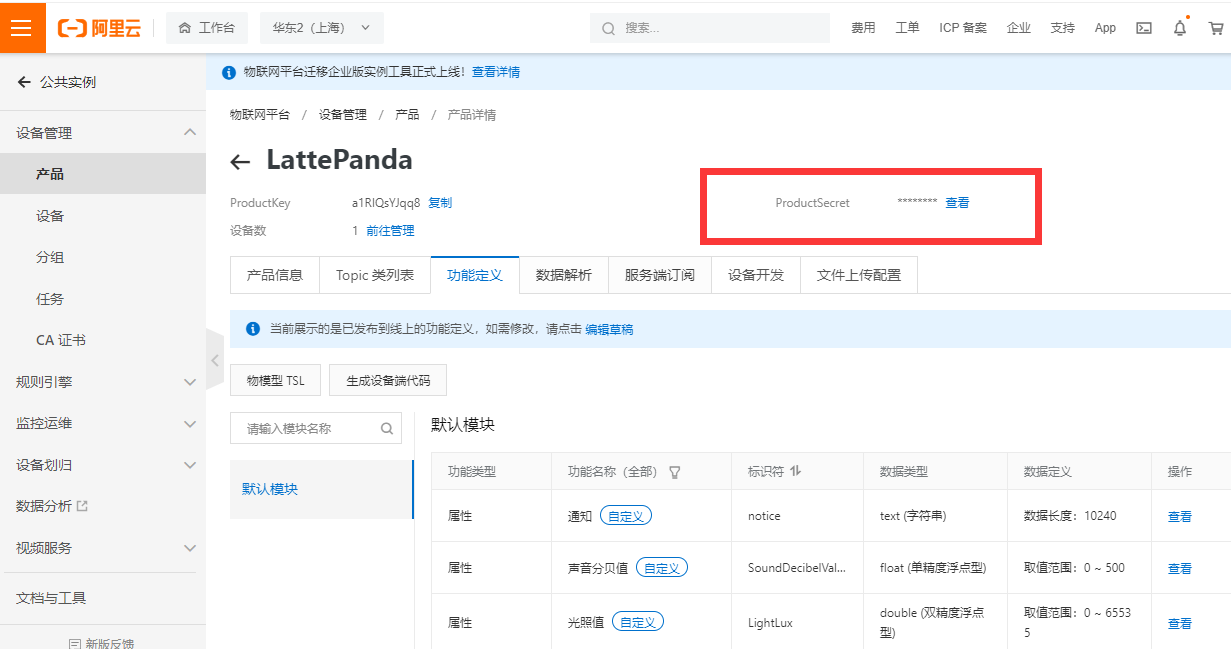The height and width of the screenshot is (649, 1231).
Task: Click the 搜索 search input field
Action: [x=710, y=28]
